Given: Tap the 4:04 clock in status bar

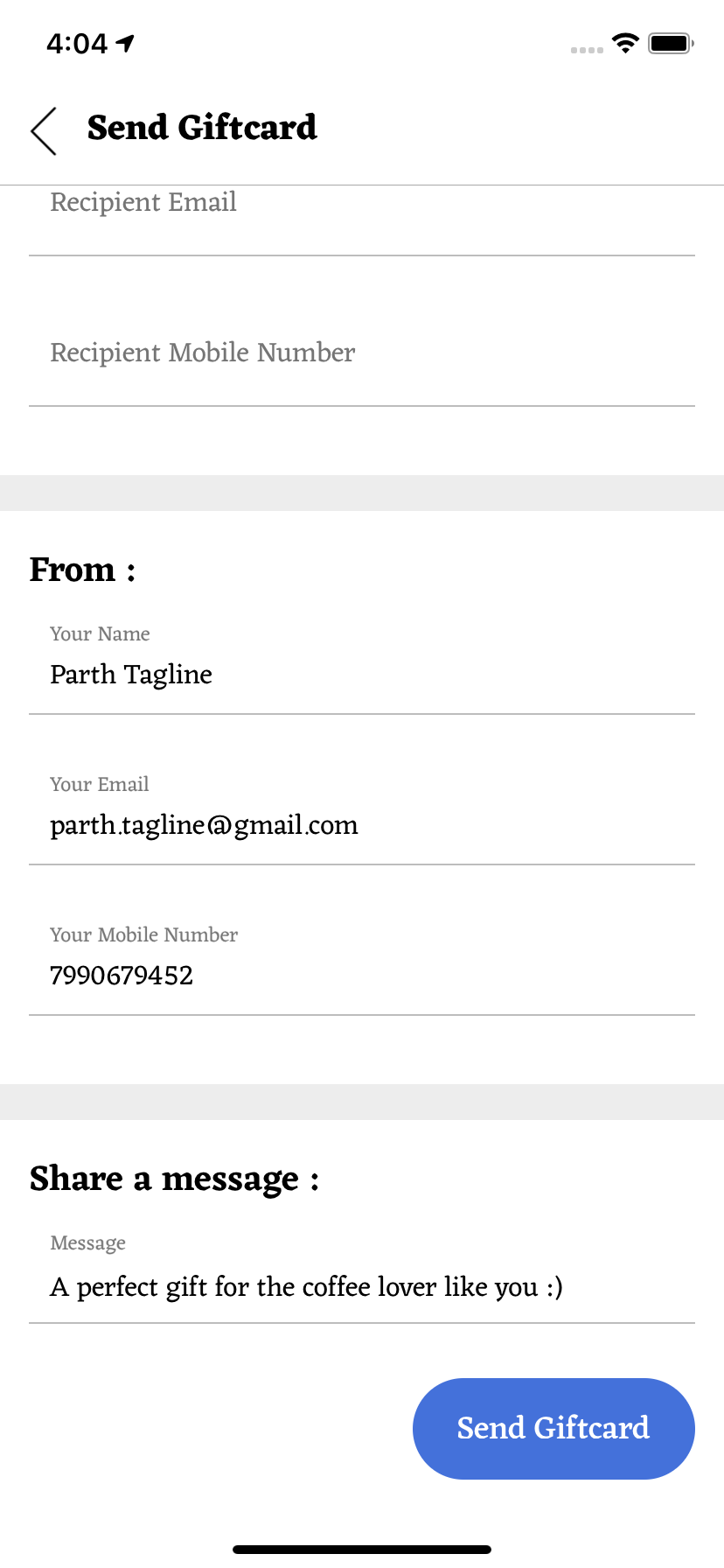Looking at the screenshot, I should 77,43.
